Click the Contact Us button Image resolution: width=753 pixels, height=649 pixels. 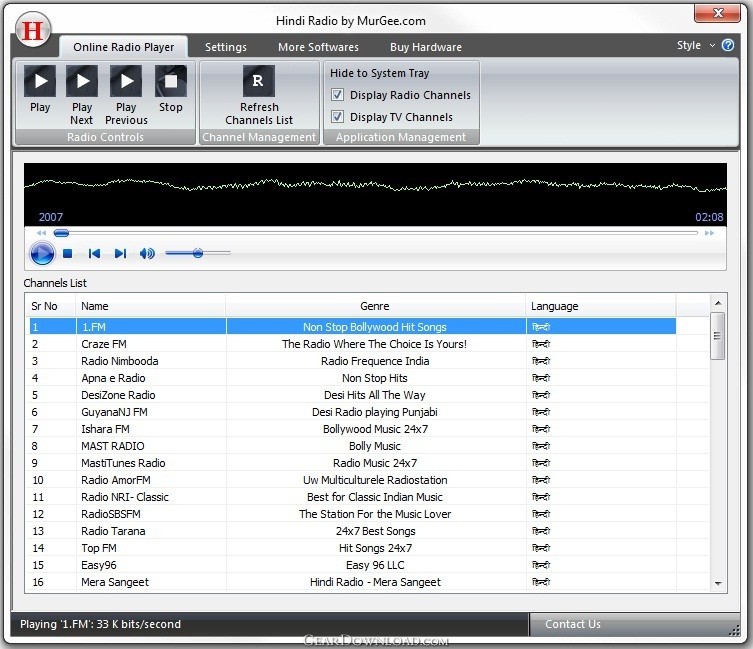pyautogui.click(x=572, y=624)
